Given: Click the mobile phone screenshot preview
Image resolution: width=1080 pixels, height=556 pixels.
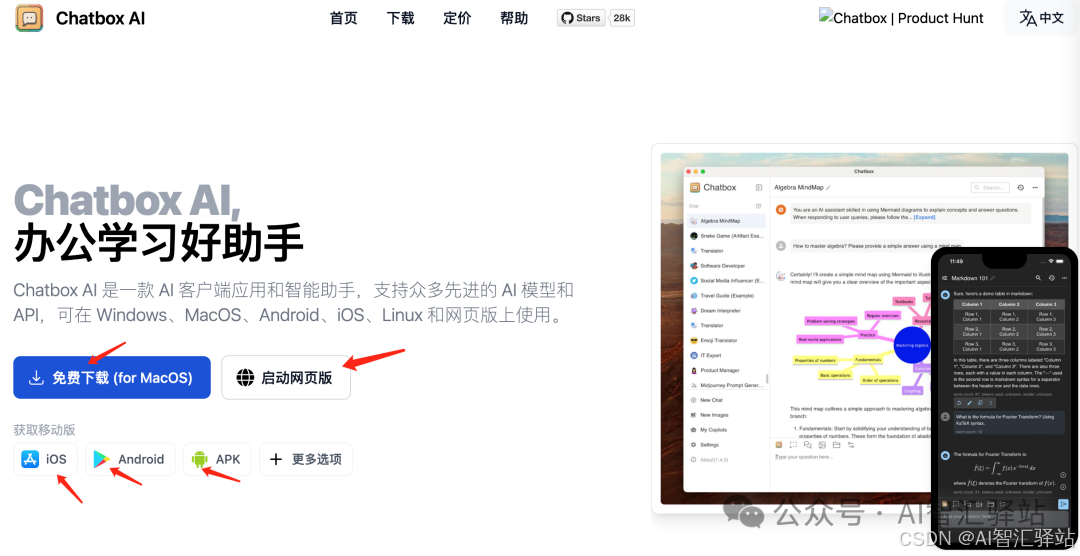Looking at the screenshot, I should [x=1003, y=400].
